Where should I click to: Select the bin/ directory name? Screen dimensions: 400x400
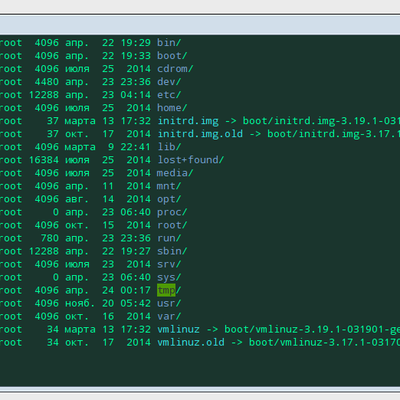click(169, 43)
